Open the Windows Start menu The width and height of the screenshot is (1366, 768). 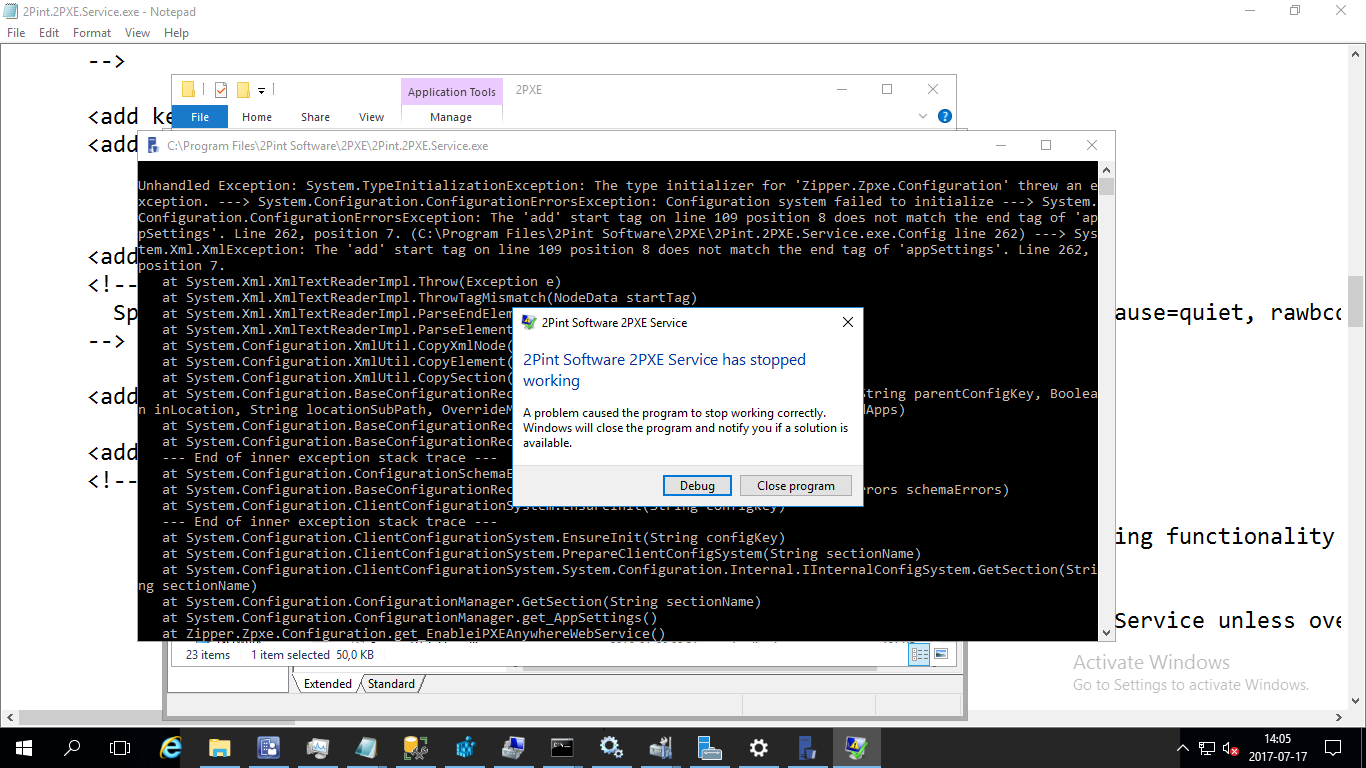point(24,748)
